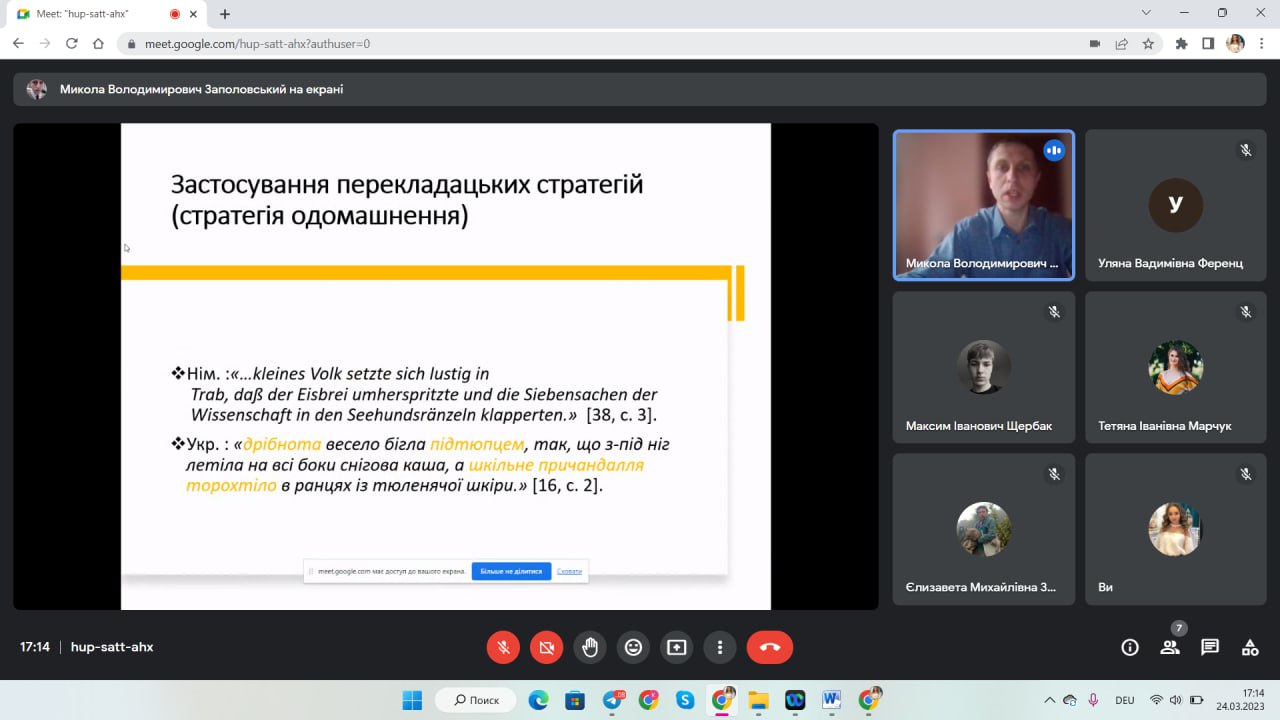Click the system tray microphone icon
This screenshot has height=720, width=1280.
coord(1093,700)
